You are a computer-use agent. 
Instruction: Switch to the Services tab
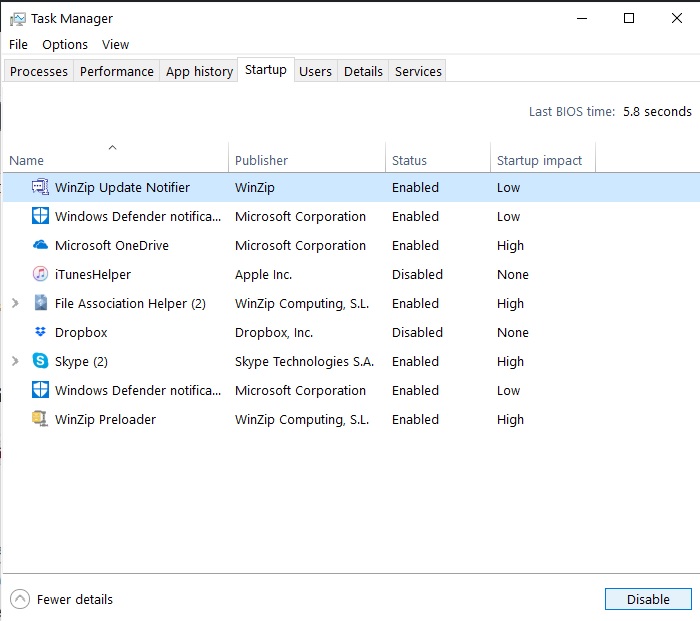click(418, 71)
